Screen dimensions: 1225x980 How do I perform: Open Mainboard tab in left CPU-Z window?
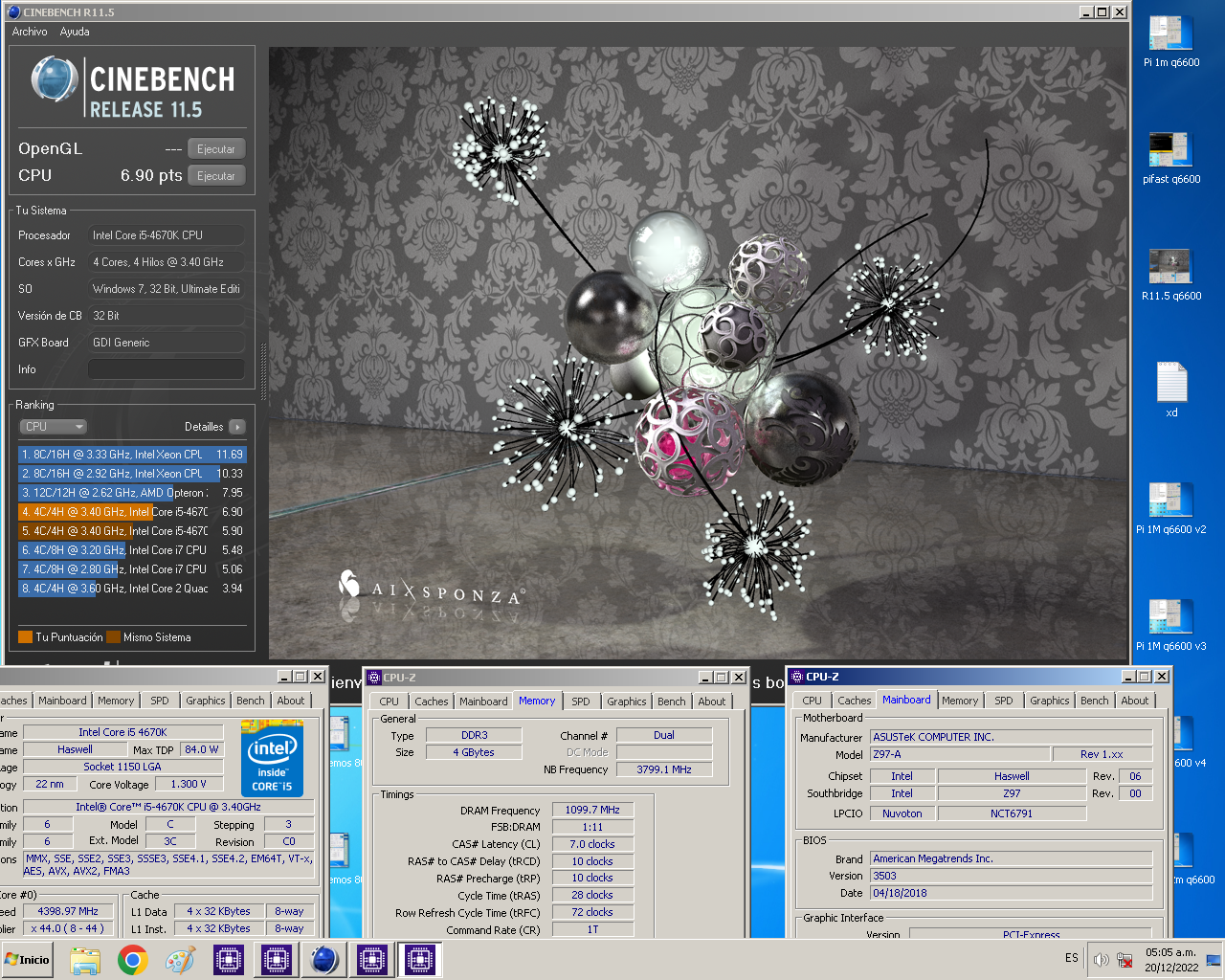pyautogui.click(x=62, y=701)
